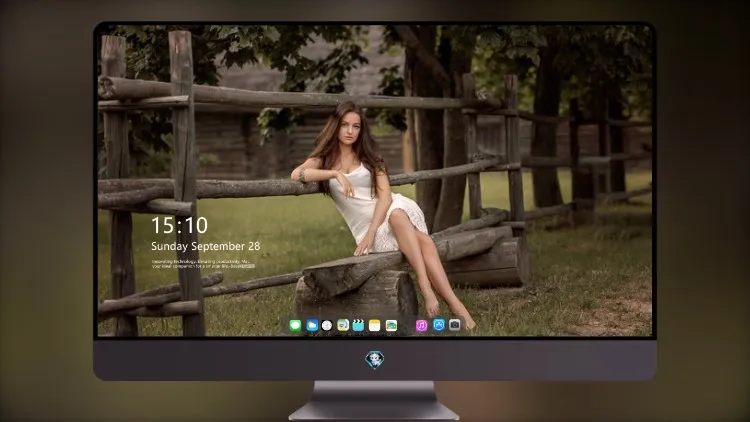Launch the yellow Notes app in the dock
This screenshot has height=422, width=750.
pos(375,326)
